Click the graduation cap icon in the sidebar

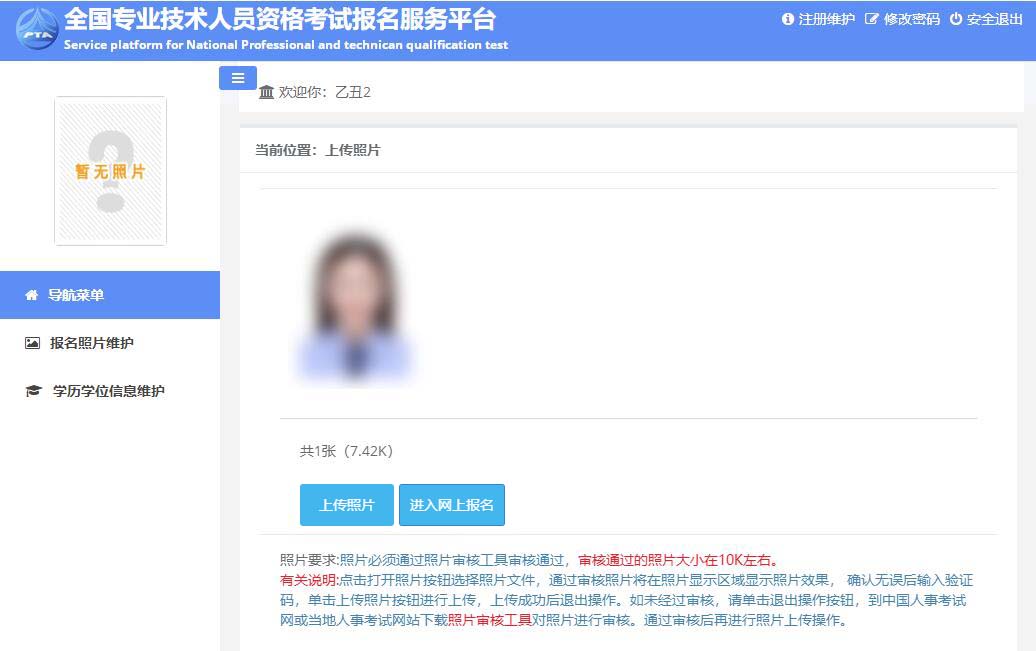(x=33, y=391)
